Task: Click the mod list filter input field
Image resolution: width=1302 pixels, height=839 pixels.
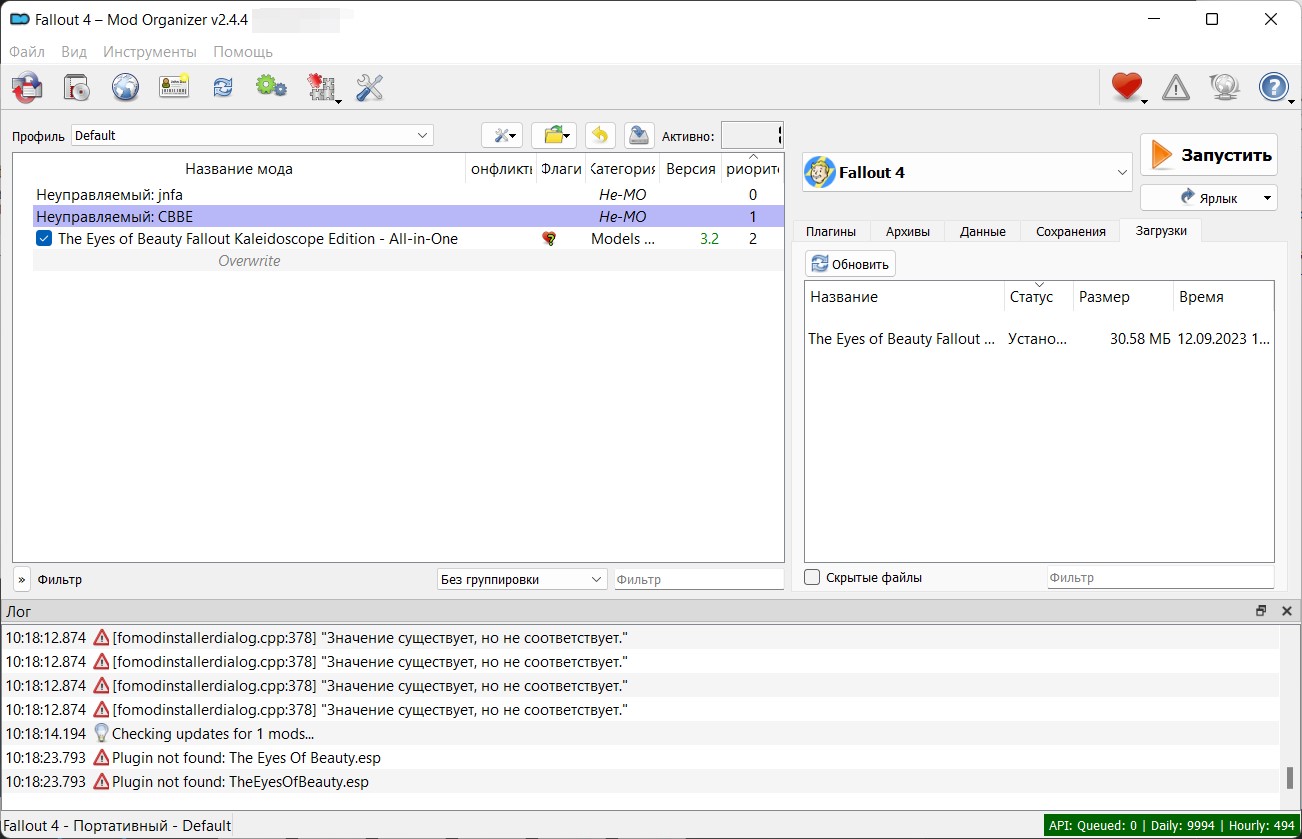Action: pos(699,579)
